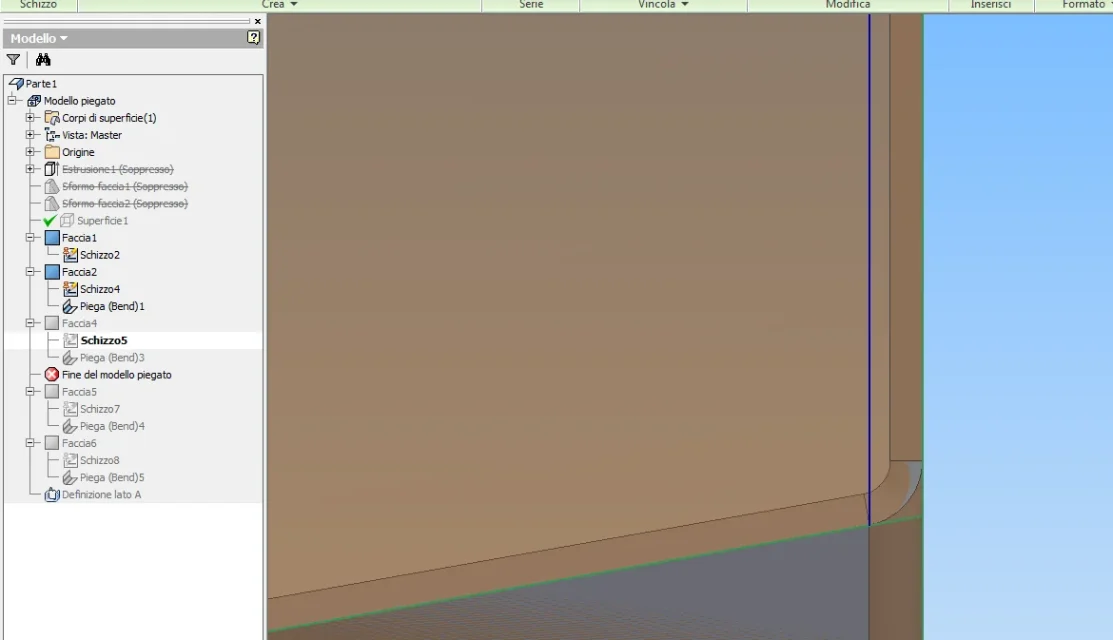Collapse the Faccia6 node
Image resolution: width=1113 pixels, height=640 pixels.
(30, 443)
